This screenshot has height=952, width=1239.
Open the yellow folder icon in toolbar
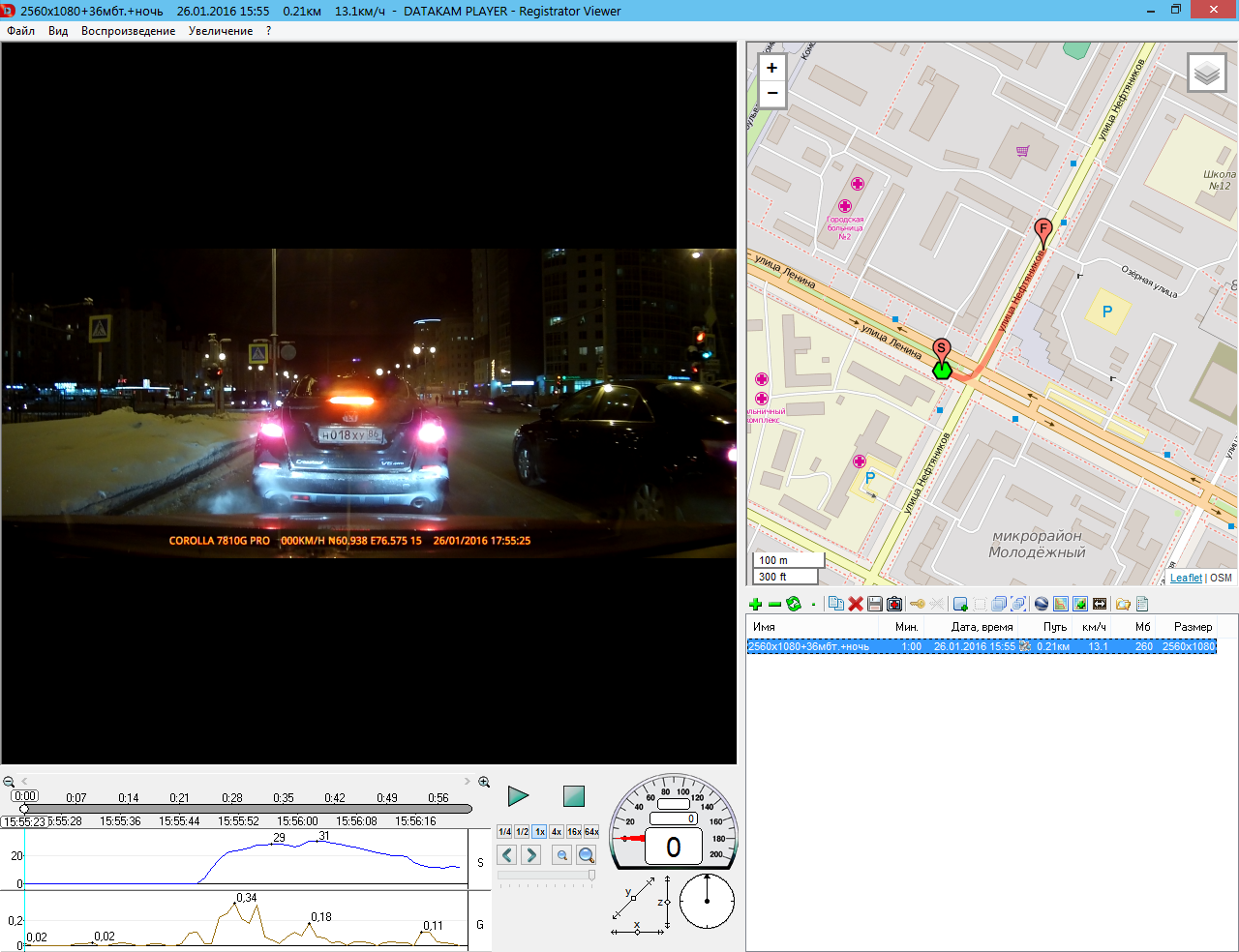point(1123,604)
